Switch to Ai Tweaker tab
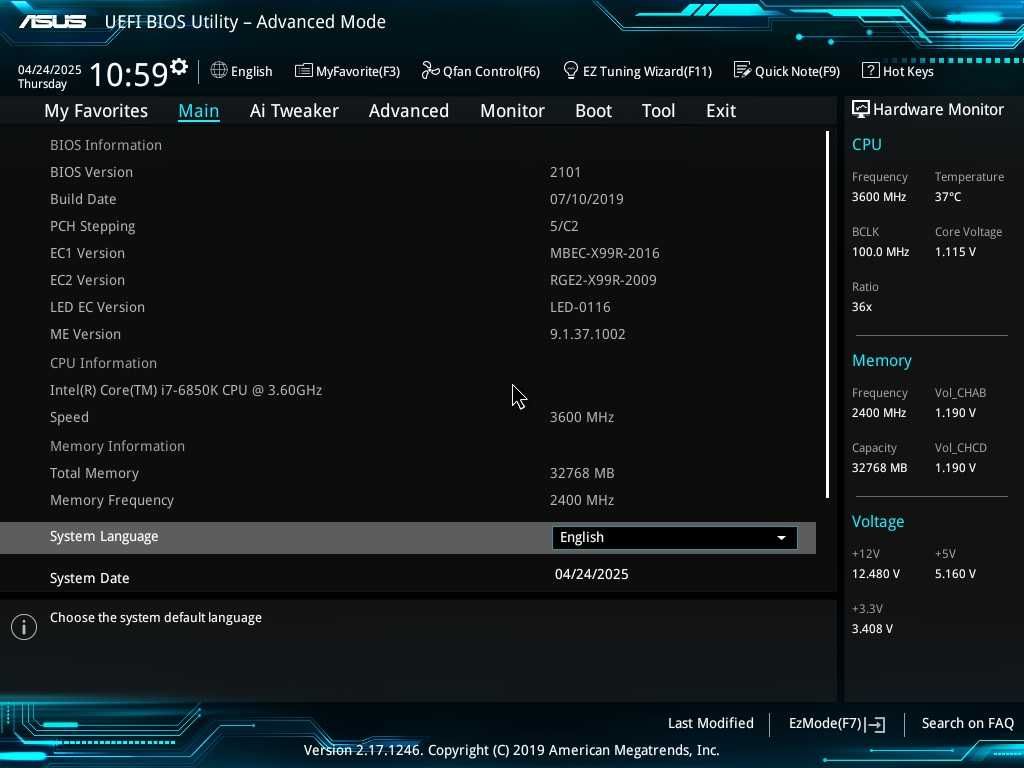This screenshot has height=768, width=1024. coord(294,110)
